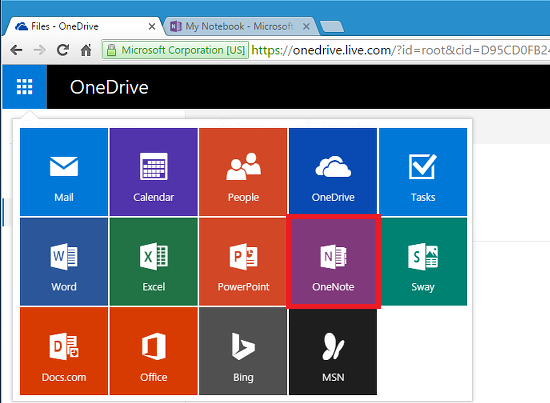Open the People app tile
This screenshot has width=550, height=403.
pos(243,172)
